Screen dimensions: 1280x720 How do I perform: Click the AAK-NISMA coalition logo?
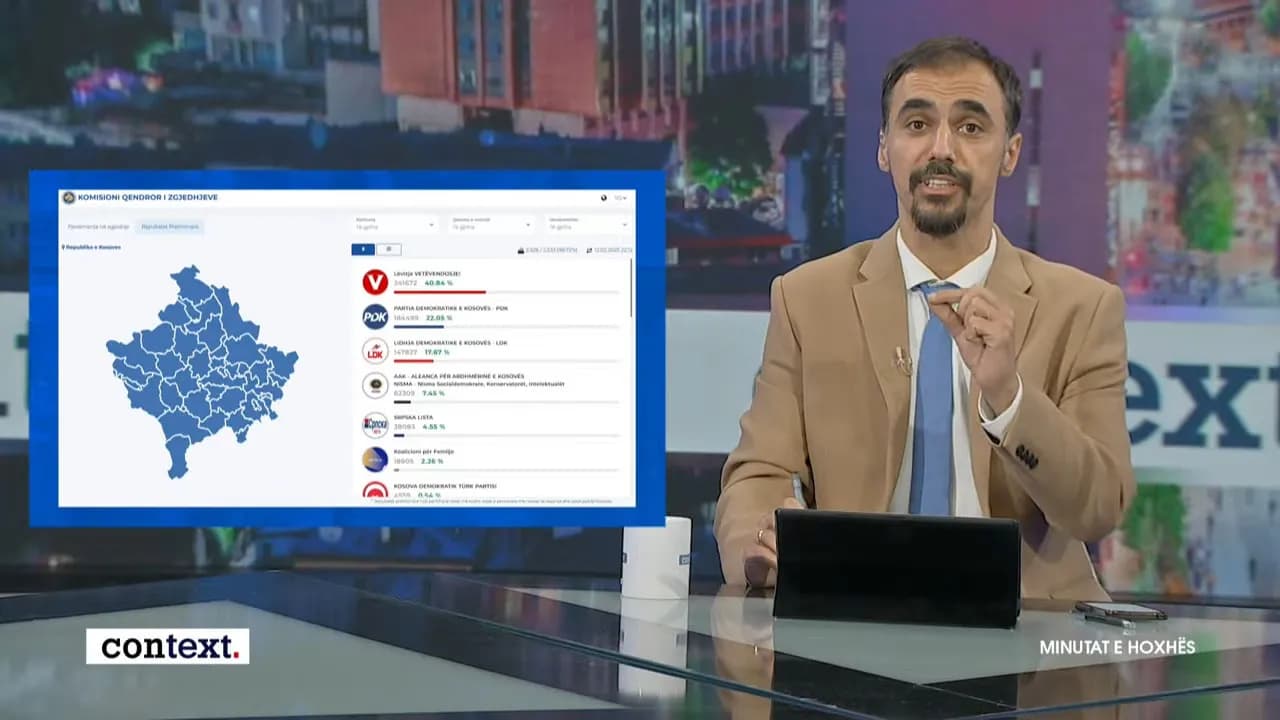(x=375, y=385)
